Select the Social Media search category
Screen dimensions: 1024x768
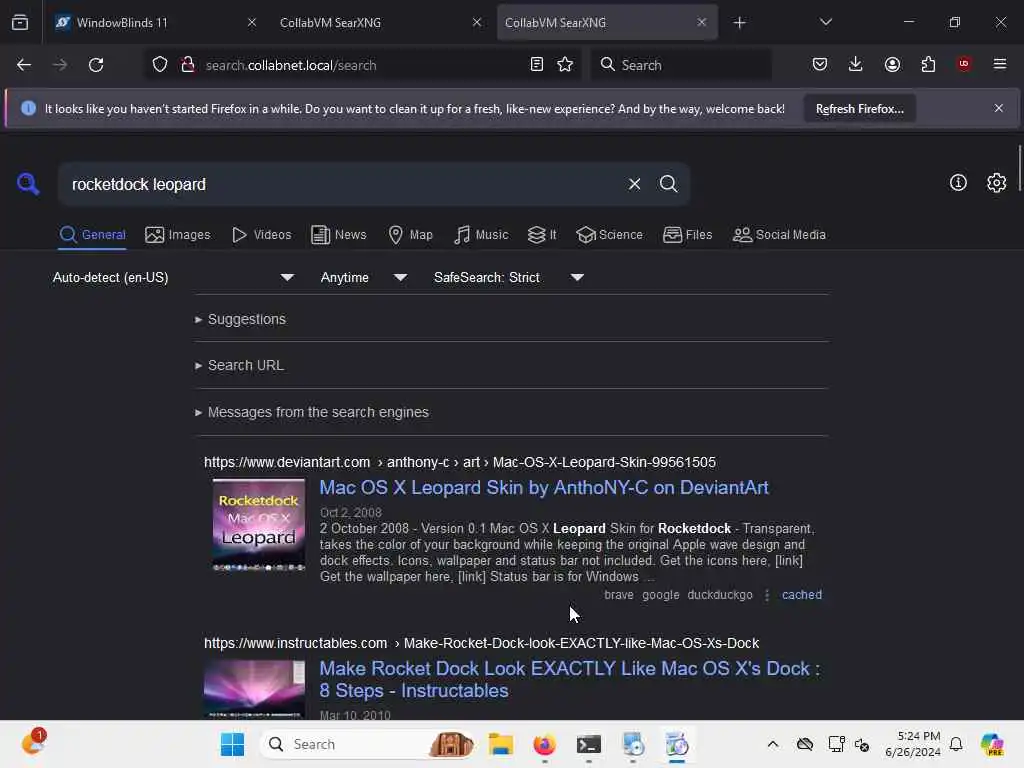779,234
